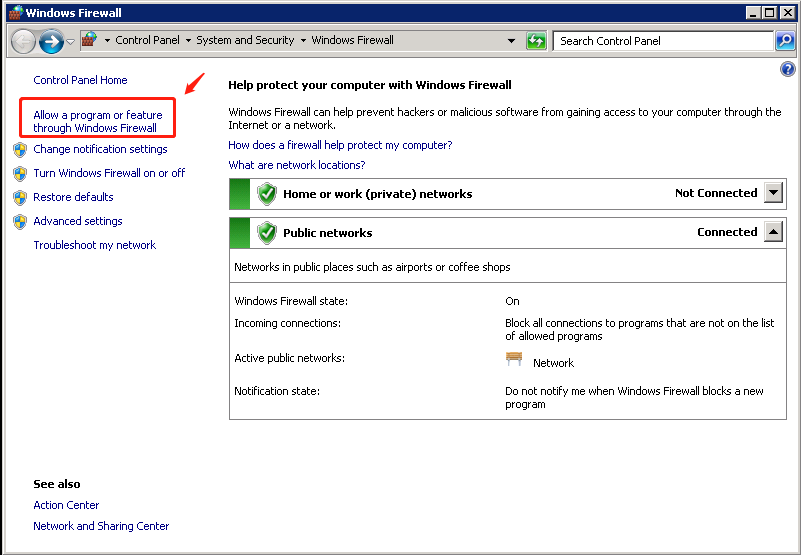Click shield icon beside Turn Windows Firewall on or off
Image resolution: width=801 pixels, height=555 pixels.
pos(20,174)
